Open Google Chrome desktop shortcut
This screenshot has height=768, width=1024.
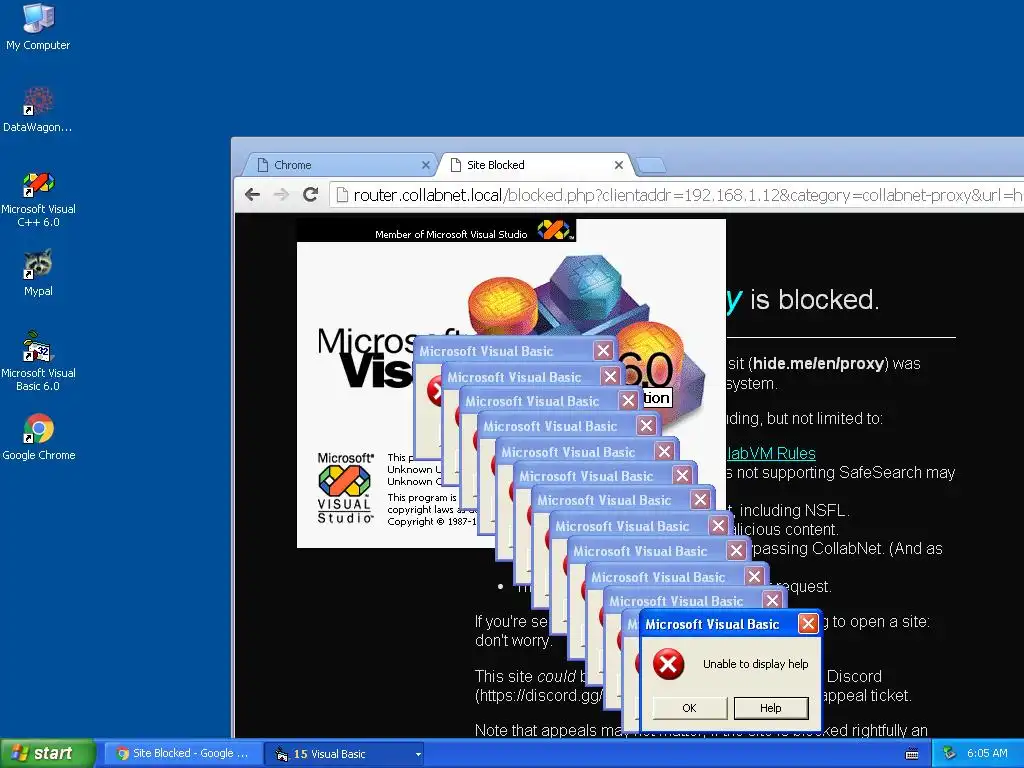point(39,437)
